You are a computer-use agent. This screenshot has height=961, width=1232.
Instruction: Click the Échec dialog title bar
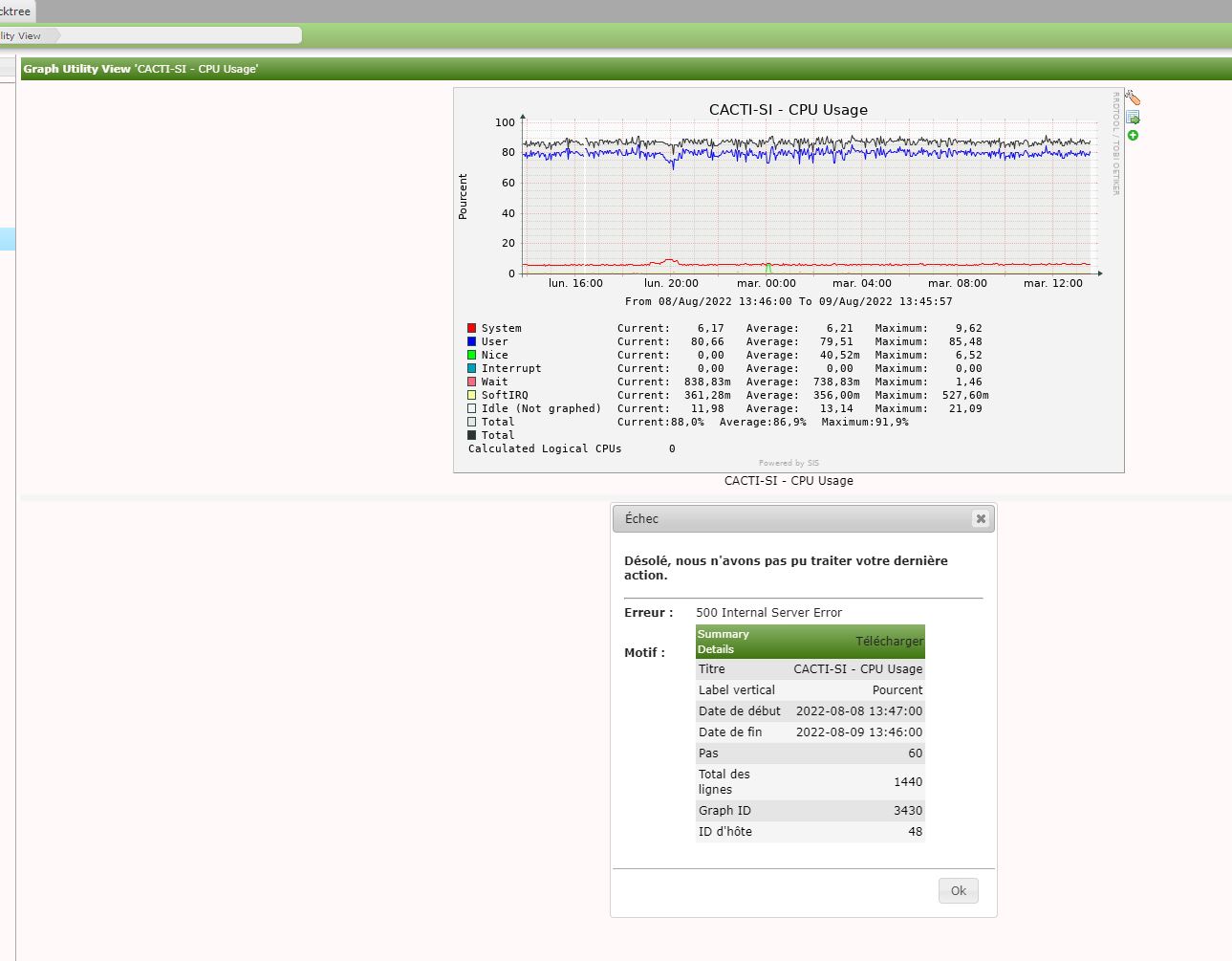804,519
